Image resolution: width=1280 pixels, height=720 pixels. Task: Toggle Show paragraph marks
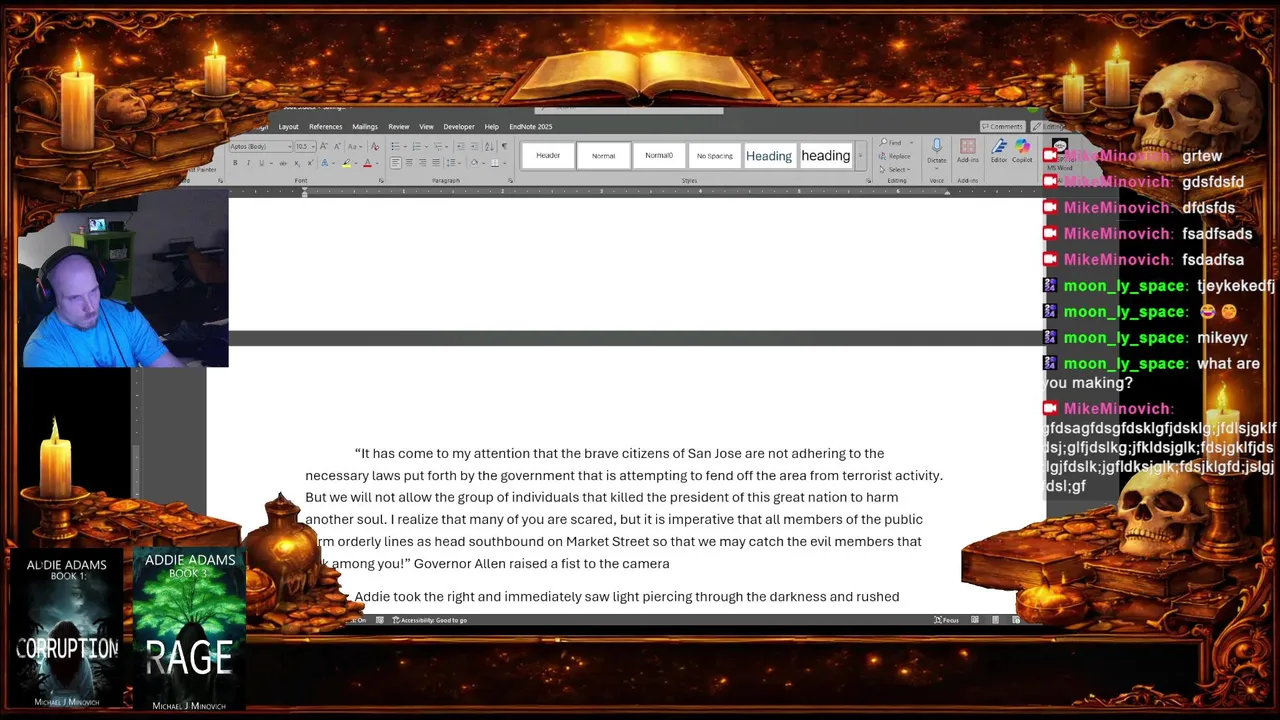coord(504,146)
